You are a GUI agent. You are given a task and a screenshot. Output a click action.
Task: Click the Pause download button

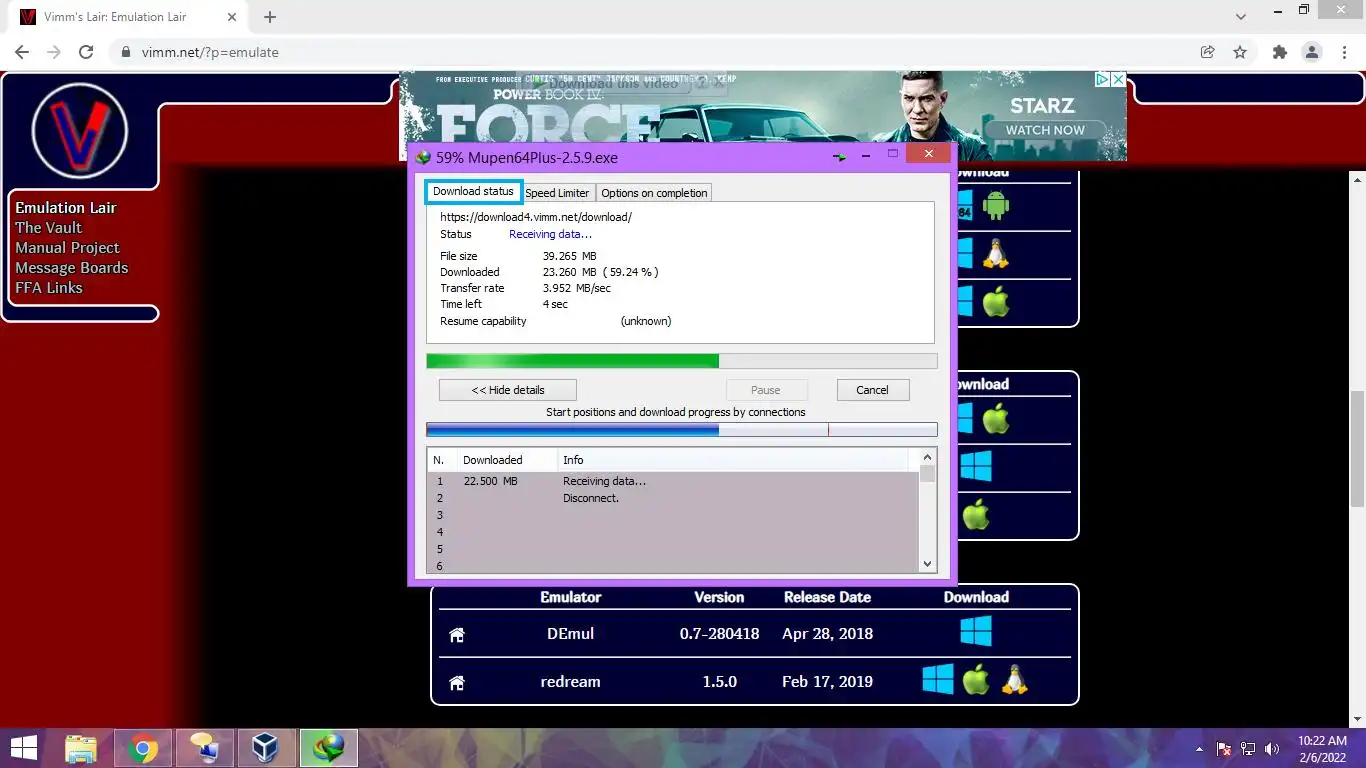click(x=766, y=390)
